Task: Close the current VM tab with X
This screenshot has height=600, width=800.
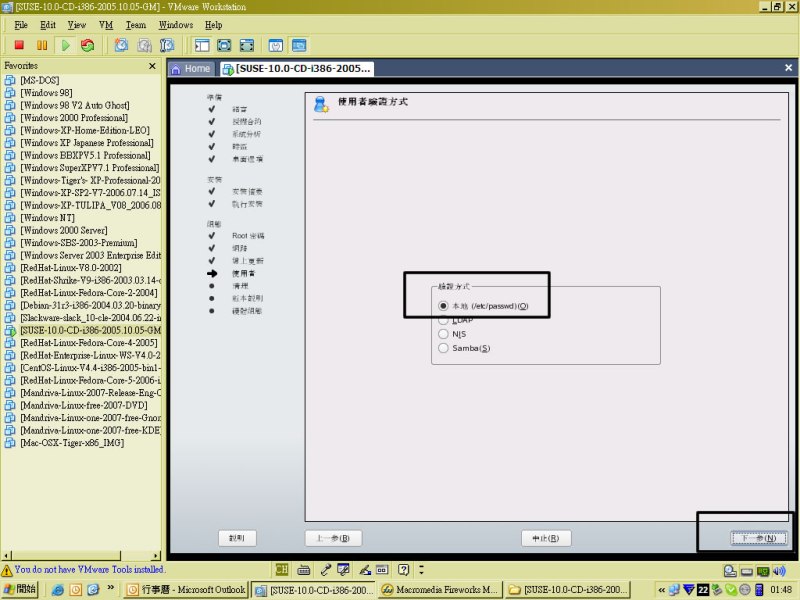Action: coord(788,68)
